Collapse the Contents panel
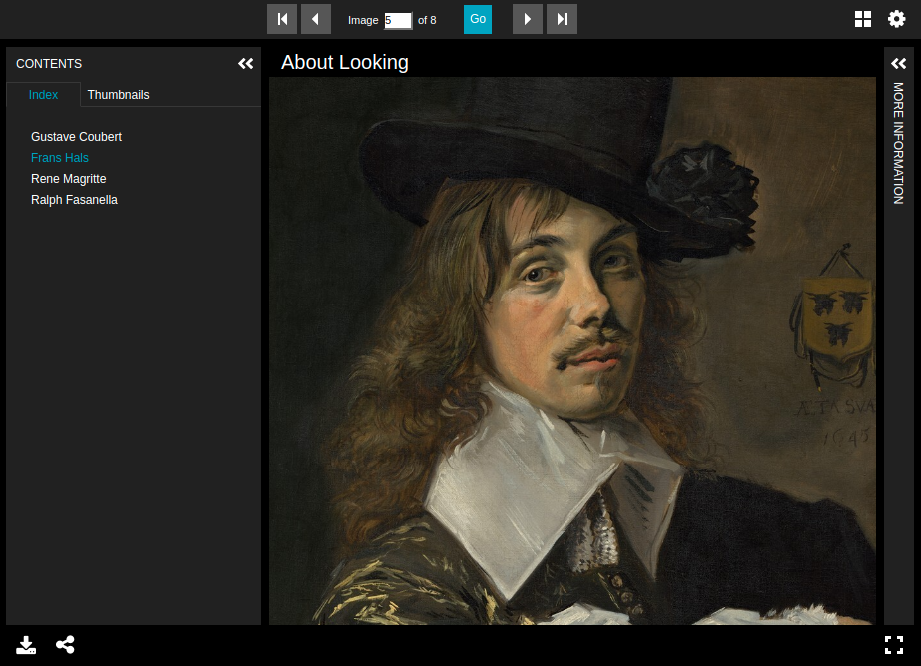 [246, 63]
